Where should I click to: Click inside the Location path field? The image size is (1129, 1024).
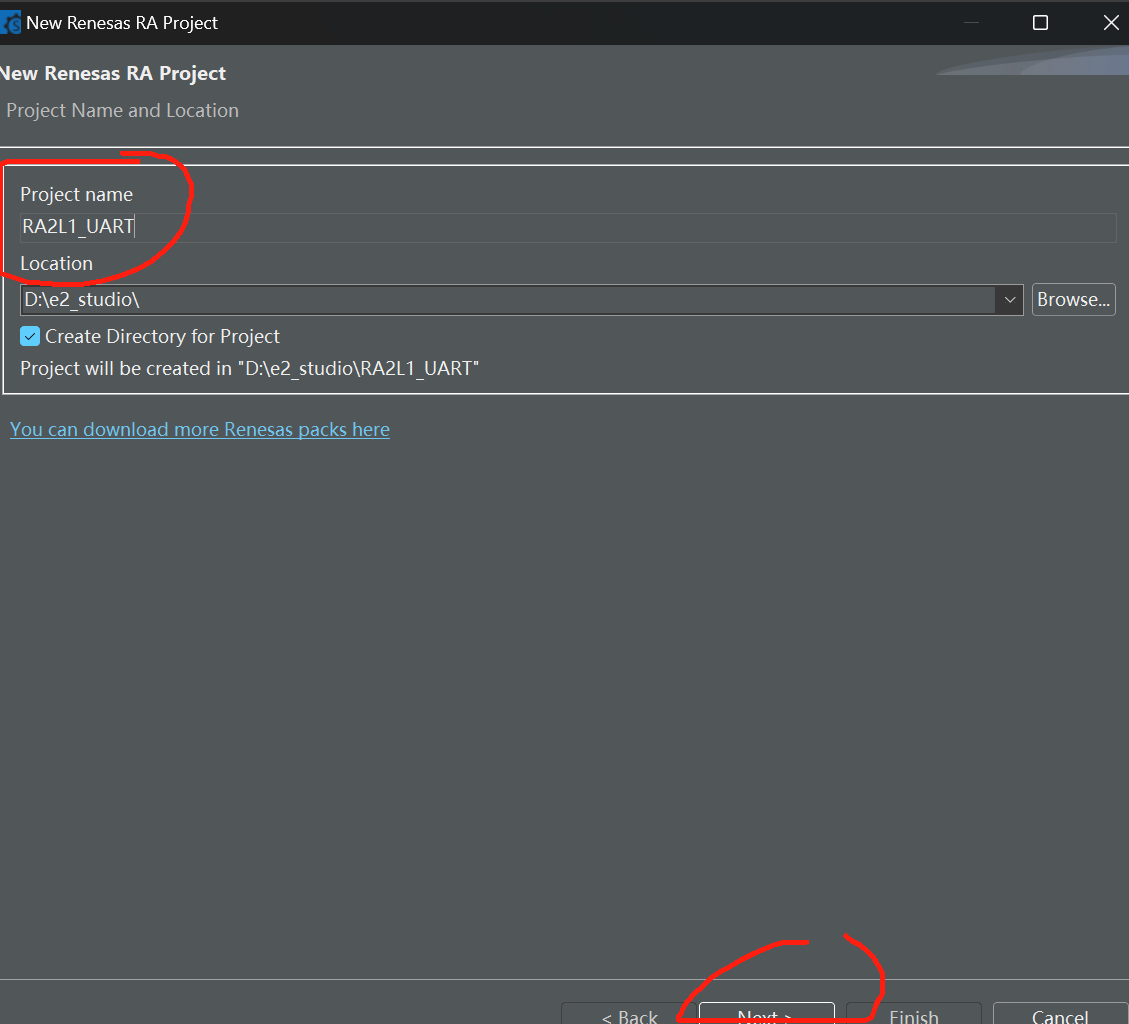pyautogui.click(x=508, y=300)
